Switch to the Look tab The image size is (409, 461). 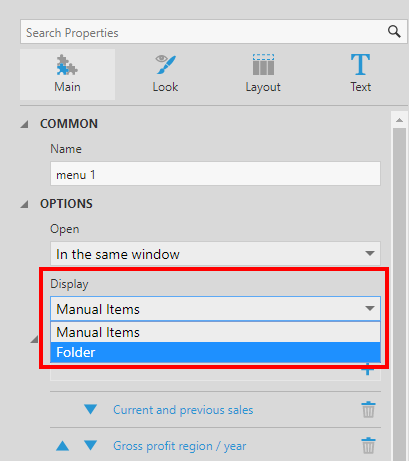165,74
